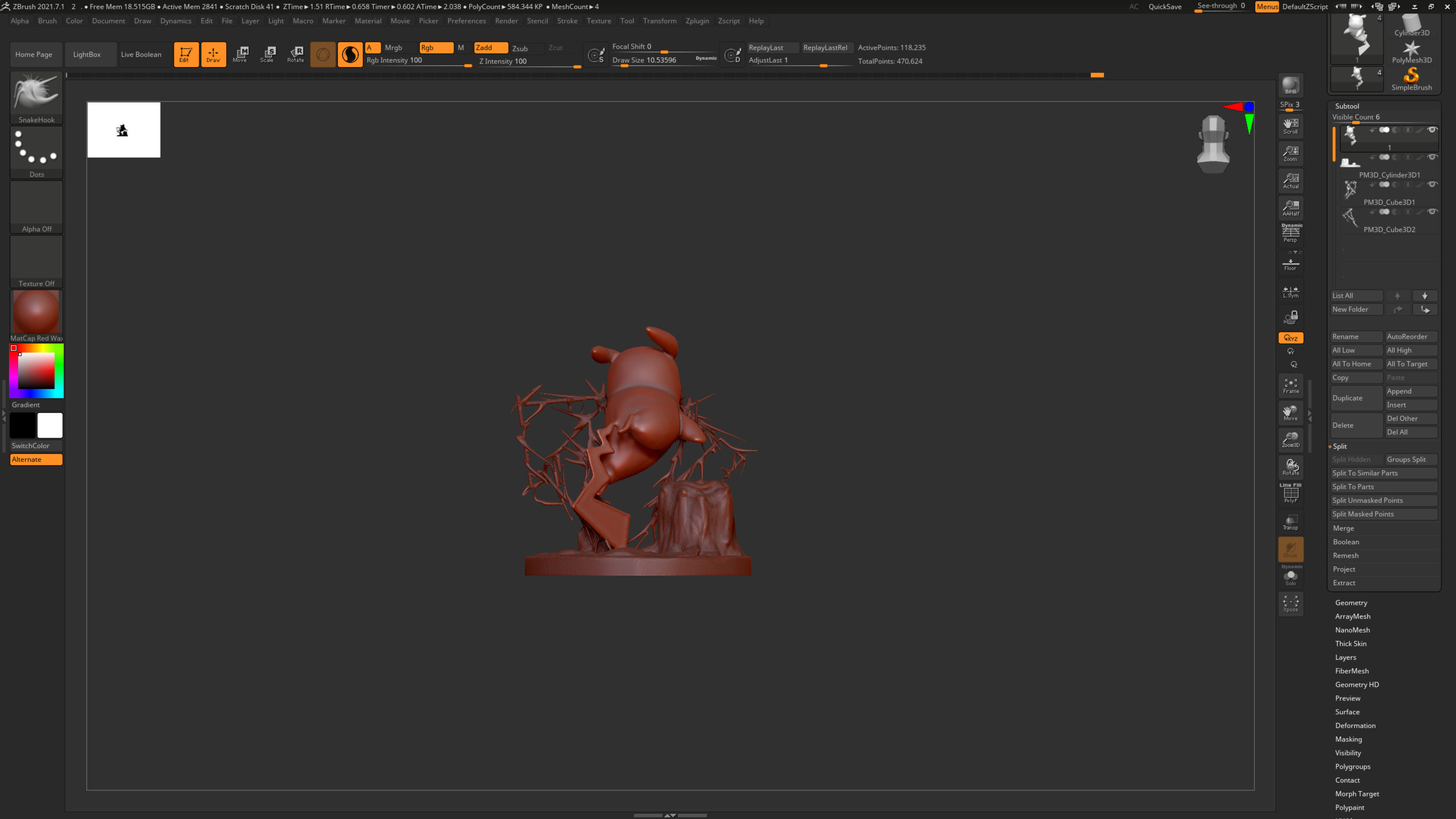This screenshot has height=819, width=1456.
Task: Expand the Boolean section
Action: coord(1346,541)
